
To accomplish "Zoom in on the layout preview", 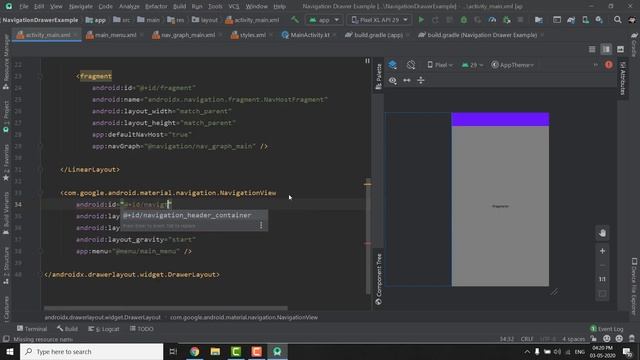I will tap(602, 251).
